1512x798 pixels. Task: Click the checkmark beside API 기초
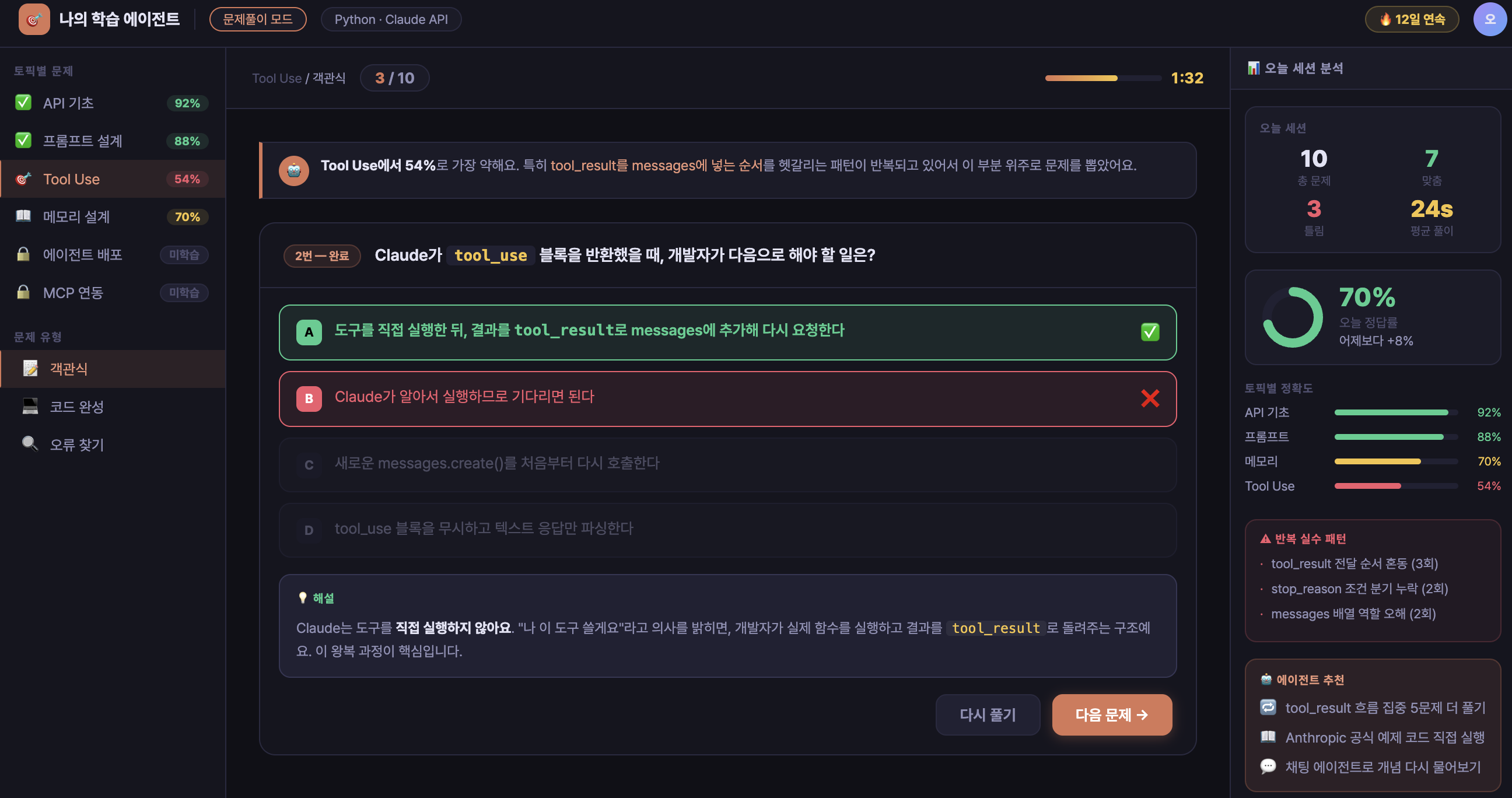coord(23,102)
